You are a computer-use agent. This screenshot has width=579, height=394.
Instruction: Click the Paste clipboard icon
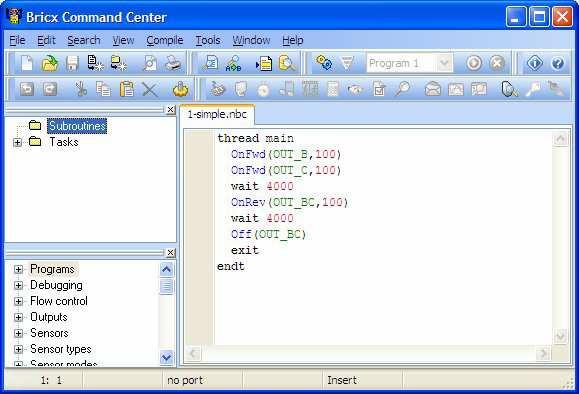coord(126,89)
